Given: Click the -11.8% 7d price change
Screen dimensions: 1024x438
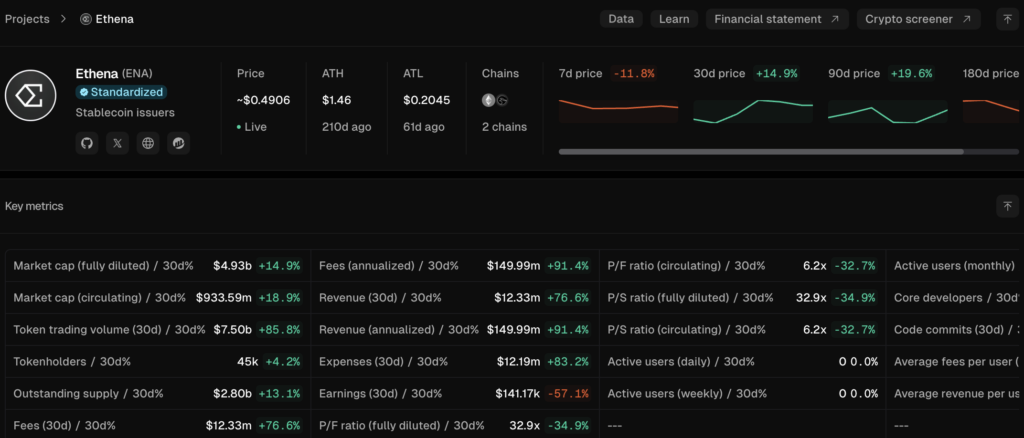Looking at the screenshot, I should pos(633,73).
